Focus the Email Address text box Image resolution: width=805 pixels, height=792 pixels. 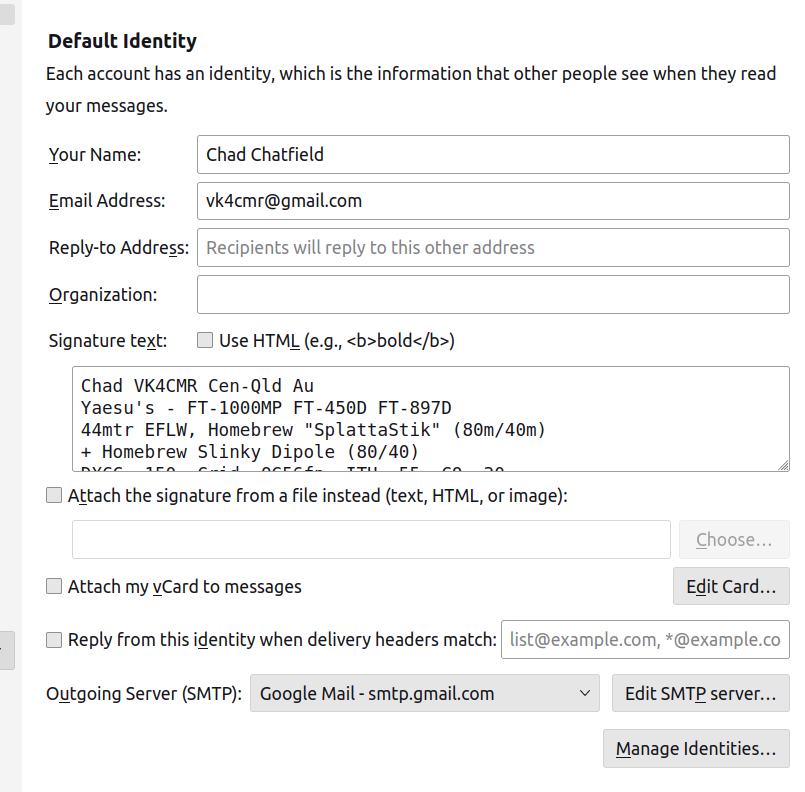[493, 200]
